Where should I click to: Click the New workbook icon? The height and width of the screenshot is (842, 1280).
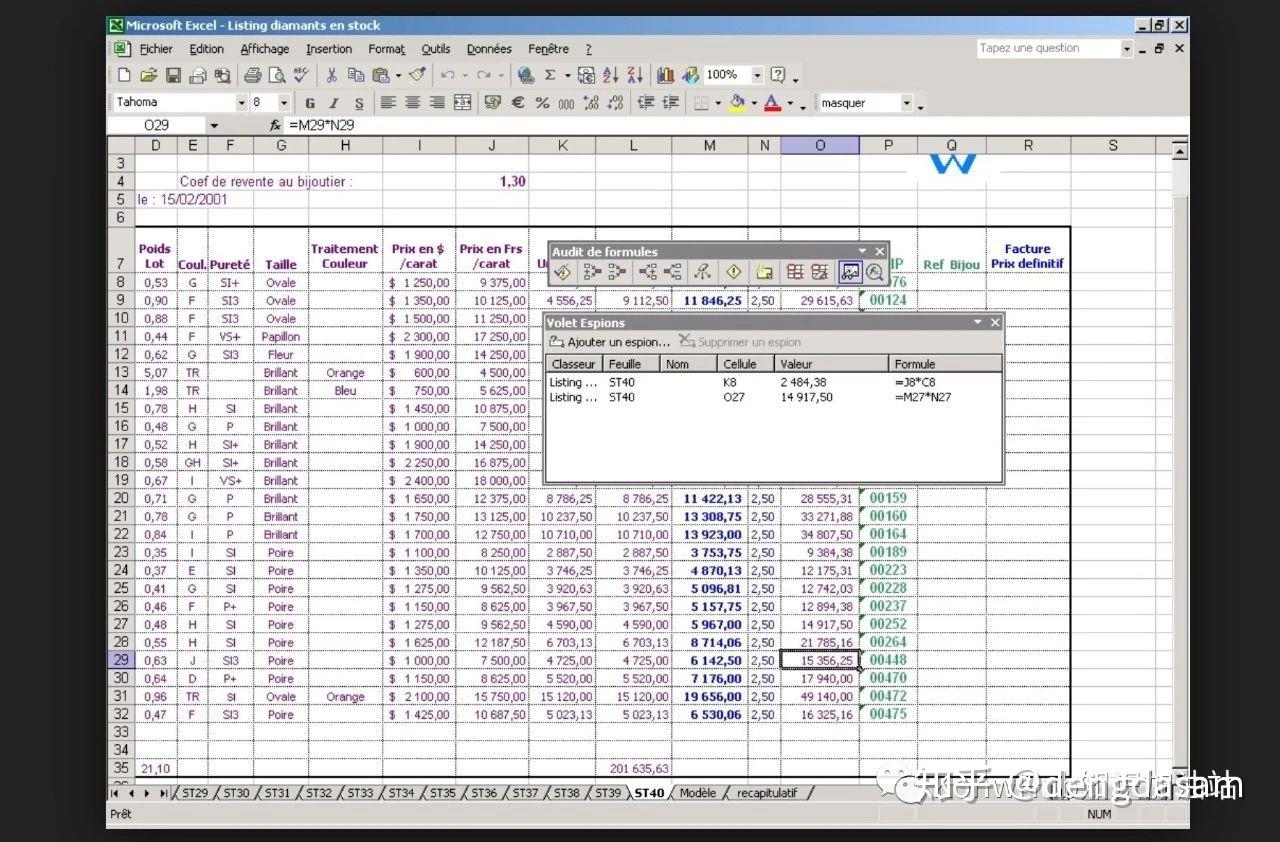coord(124,76)
